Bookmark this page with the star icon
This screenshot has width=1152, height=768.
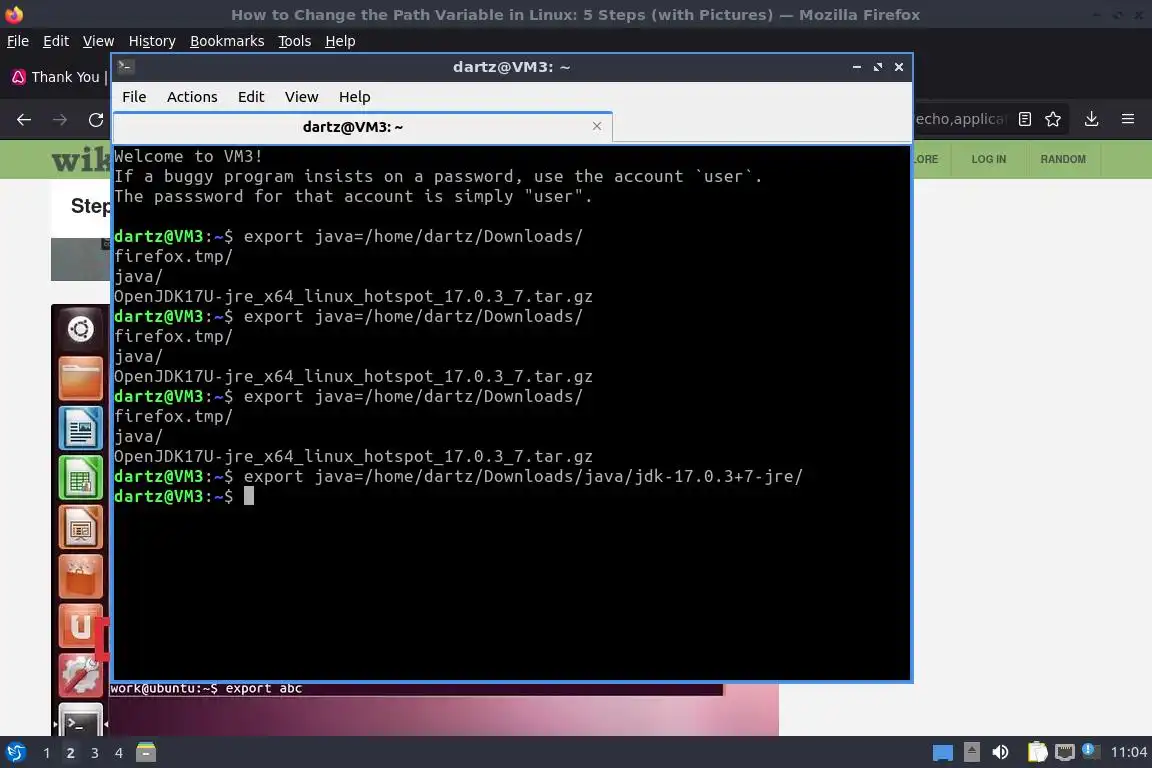pos(1053,119)
